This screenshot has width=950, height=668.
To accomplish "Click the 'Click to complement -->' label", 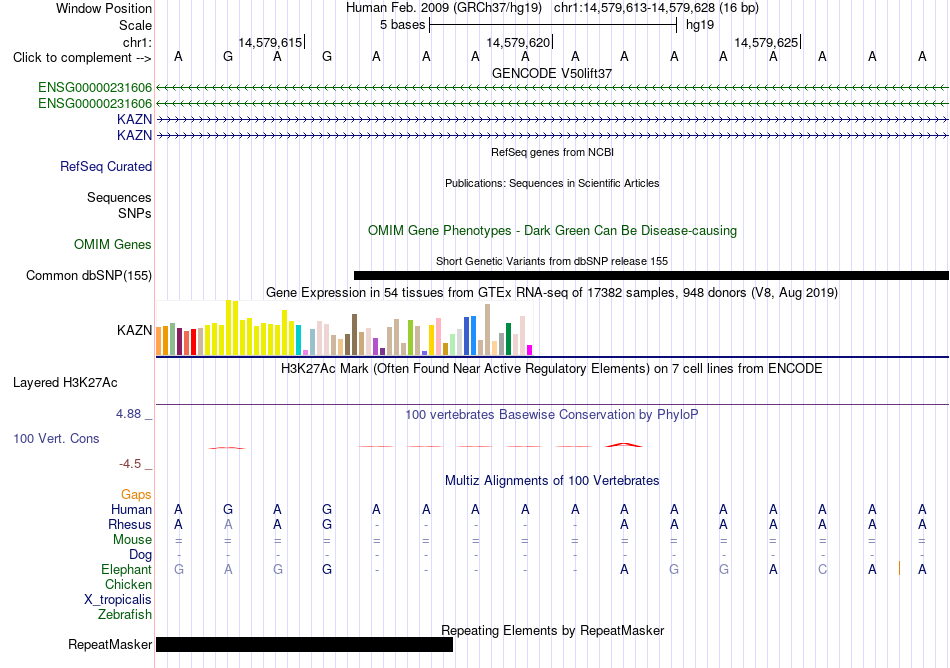I will coord(82,58).
